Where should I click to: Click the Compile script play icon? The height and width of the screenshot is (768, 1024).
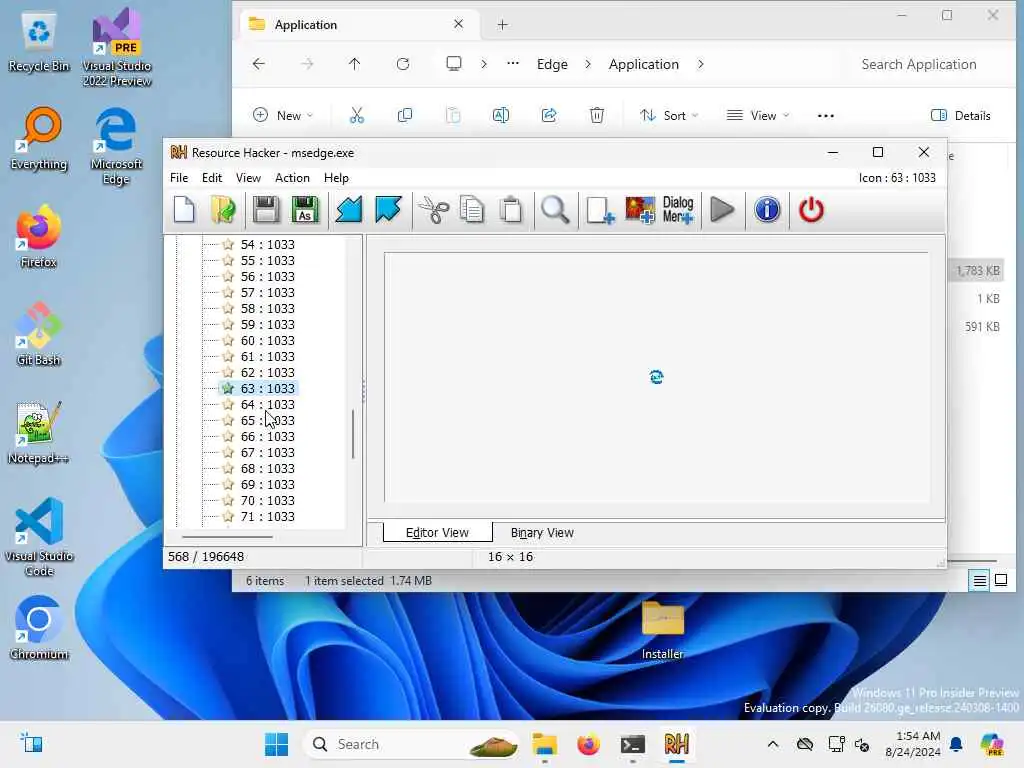tap(722, 210)
